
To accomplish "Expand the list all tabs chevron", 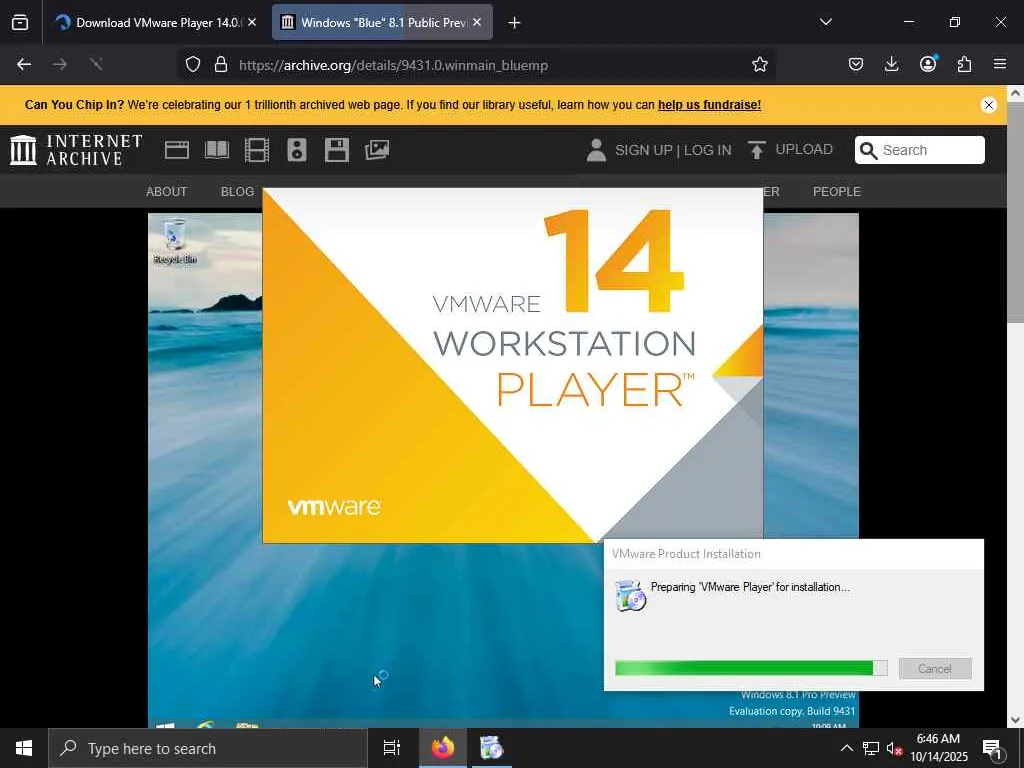I will (825, 23).
